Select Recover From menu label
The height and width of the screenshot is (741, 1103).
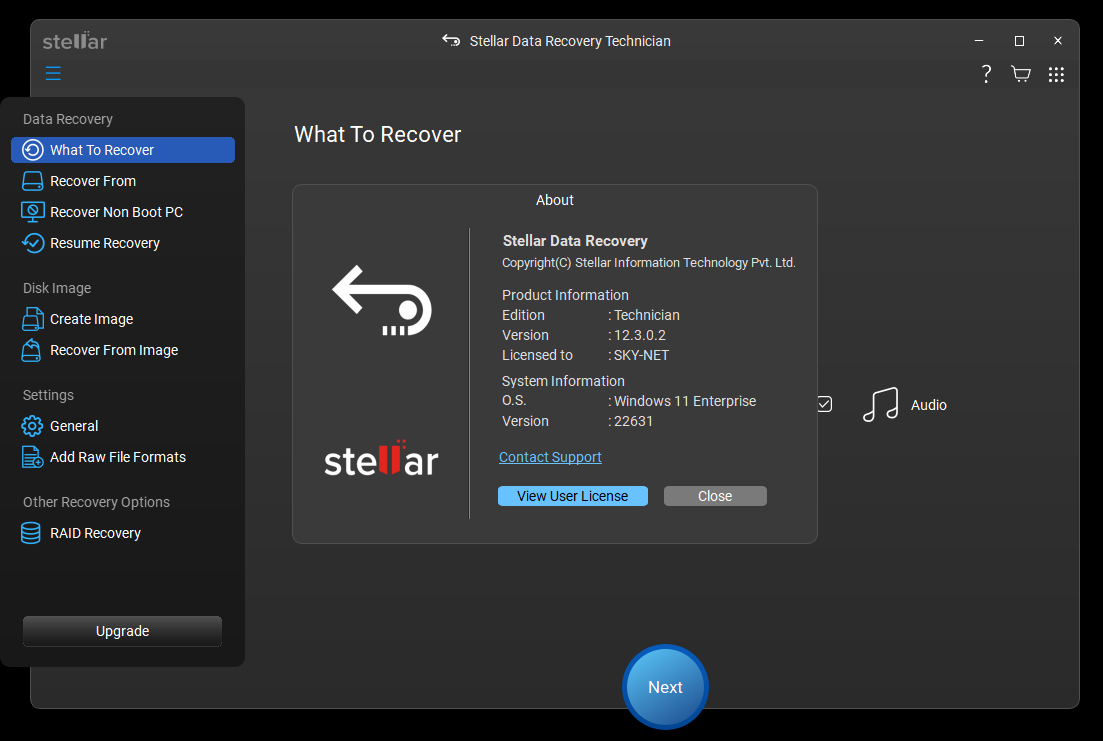pyautogui.click(x=93, y=181)
